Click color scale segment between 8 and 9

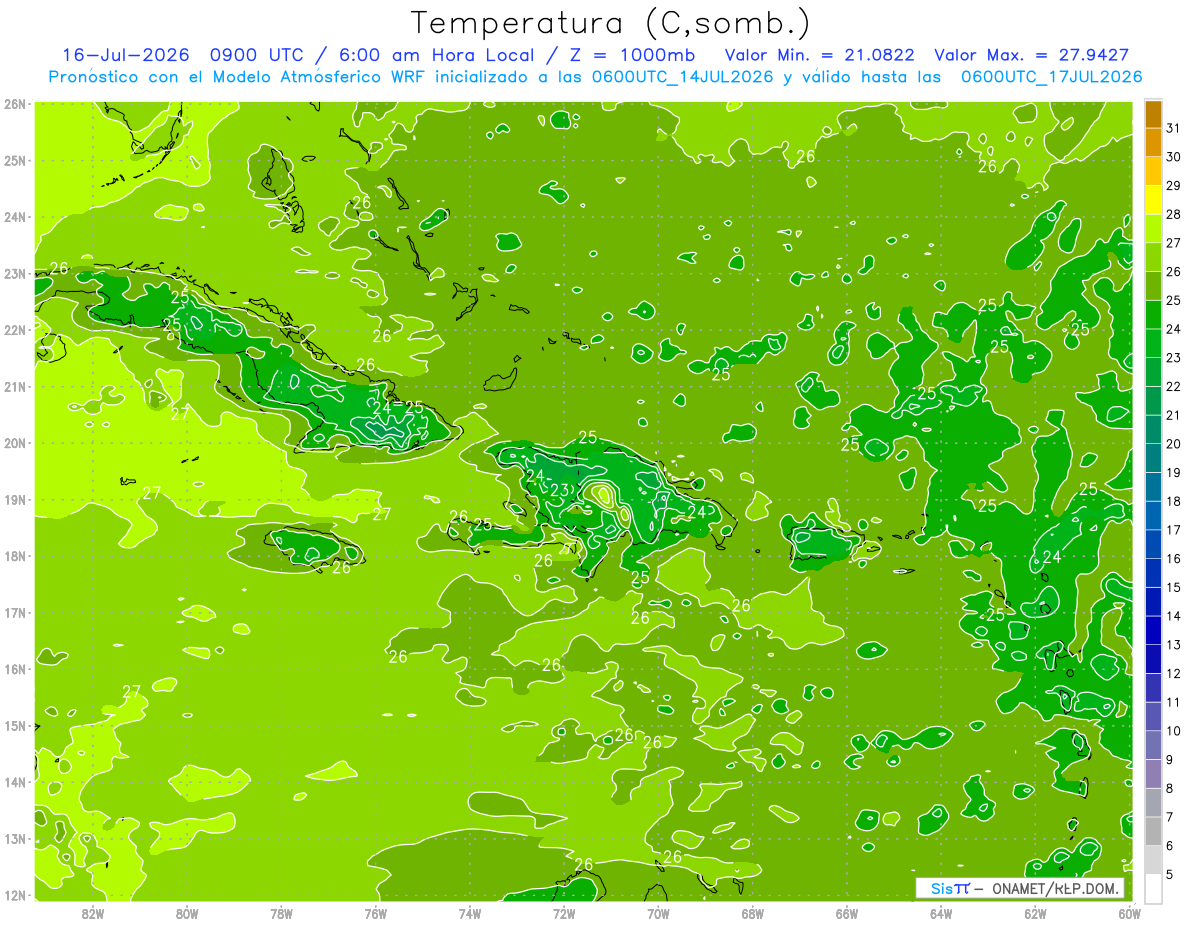pyautogui.click(x=1153, y=774)
